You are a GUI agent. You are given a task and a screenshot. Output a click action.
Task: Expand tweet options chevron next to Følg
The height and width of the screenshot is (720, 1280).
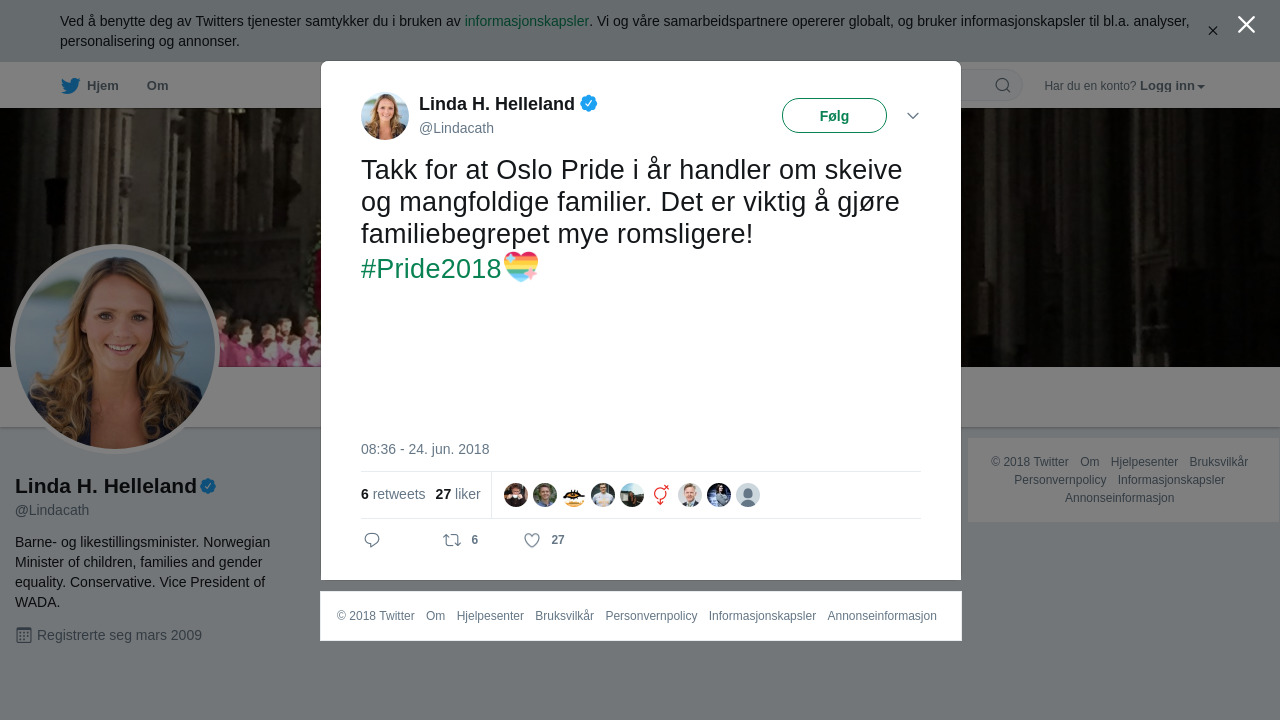tap(913, 116)
